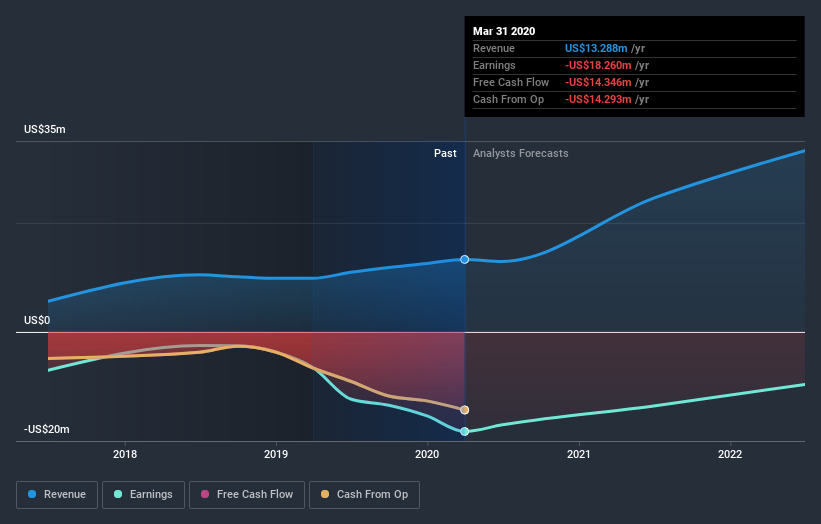The image size is (821, 524).
Task: Toggle the Free Cash Flow legend button
Action: point(247,495)
